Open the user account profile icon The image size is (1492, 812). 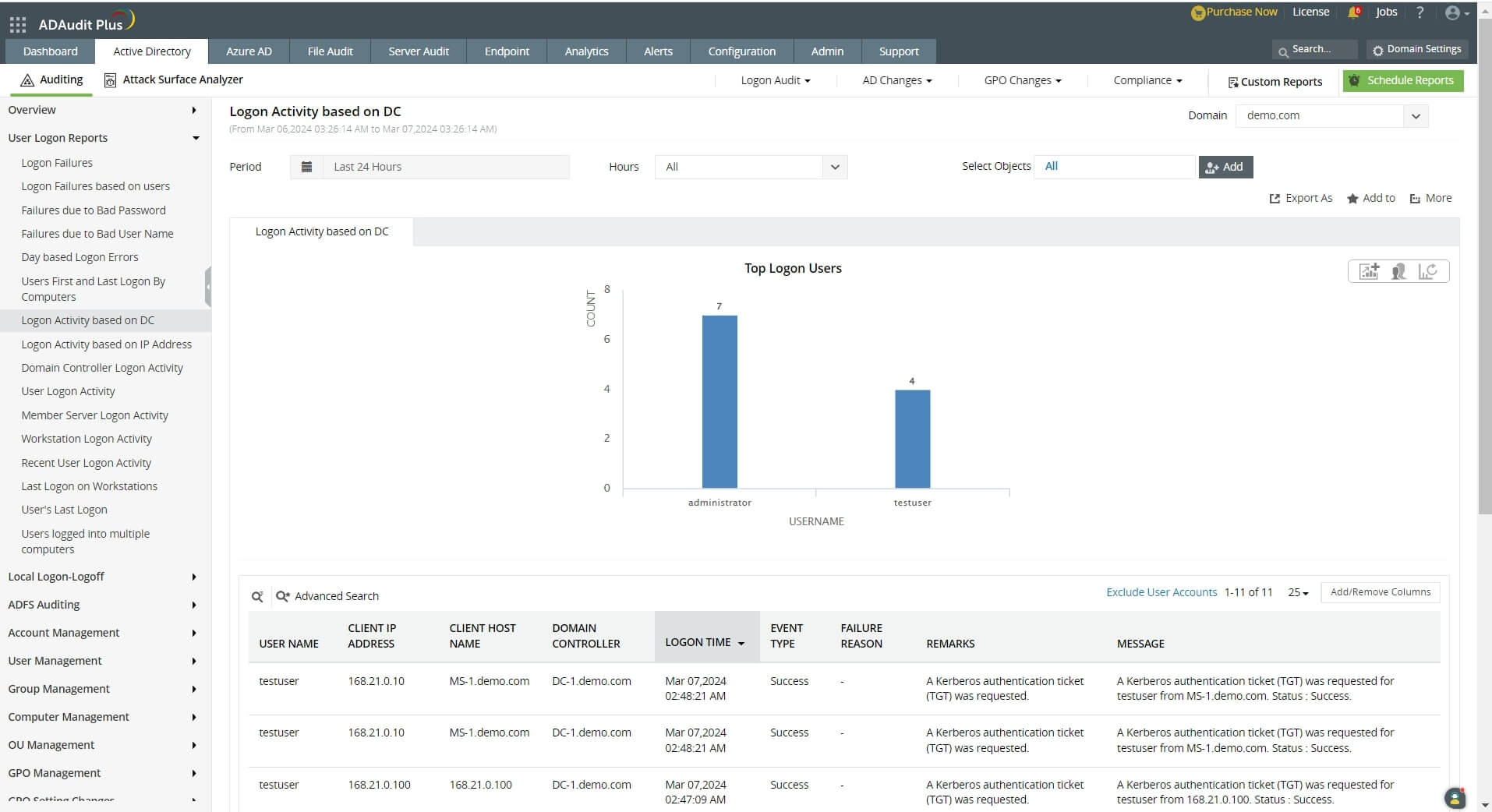[1454, 12]
